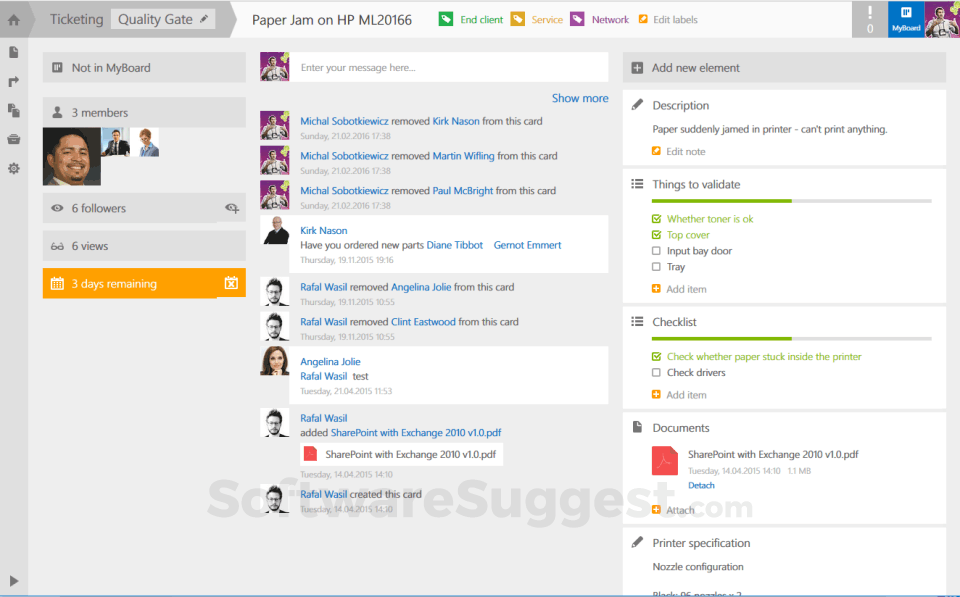Go to the home icon

coord(13,20)
